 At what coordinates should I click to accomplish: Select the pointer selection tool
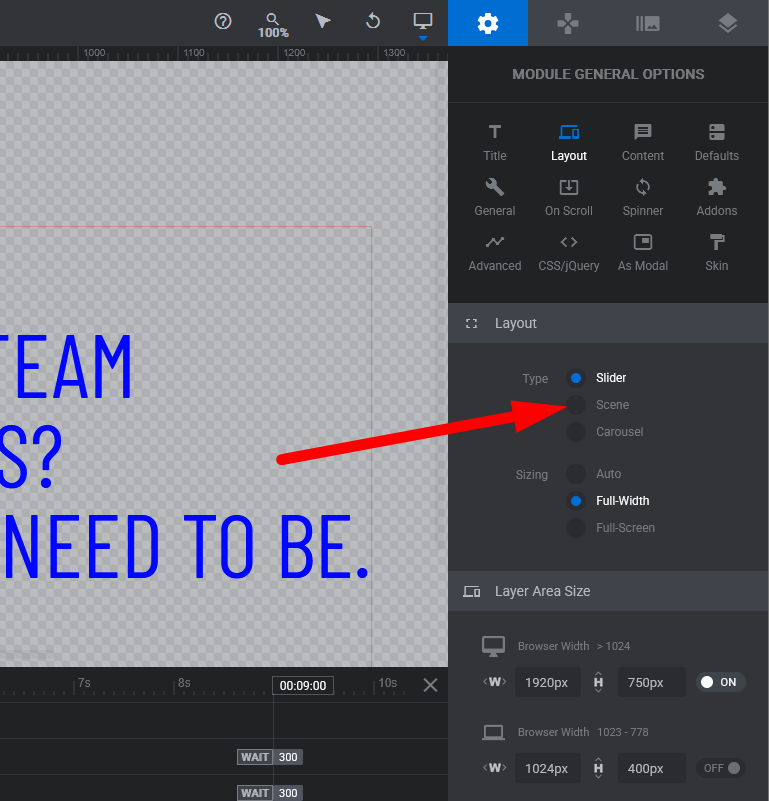323,21
